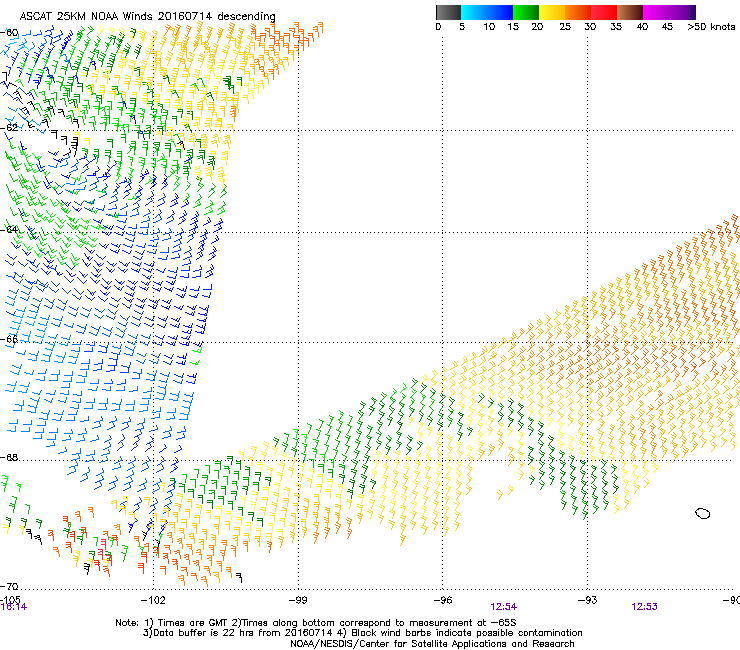Click the 'Data buffer is 22 hrs' note line
The image size is (740, 650).
(362, 633)
